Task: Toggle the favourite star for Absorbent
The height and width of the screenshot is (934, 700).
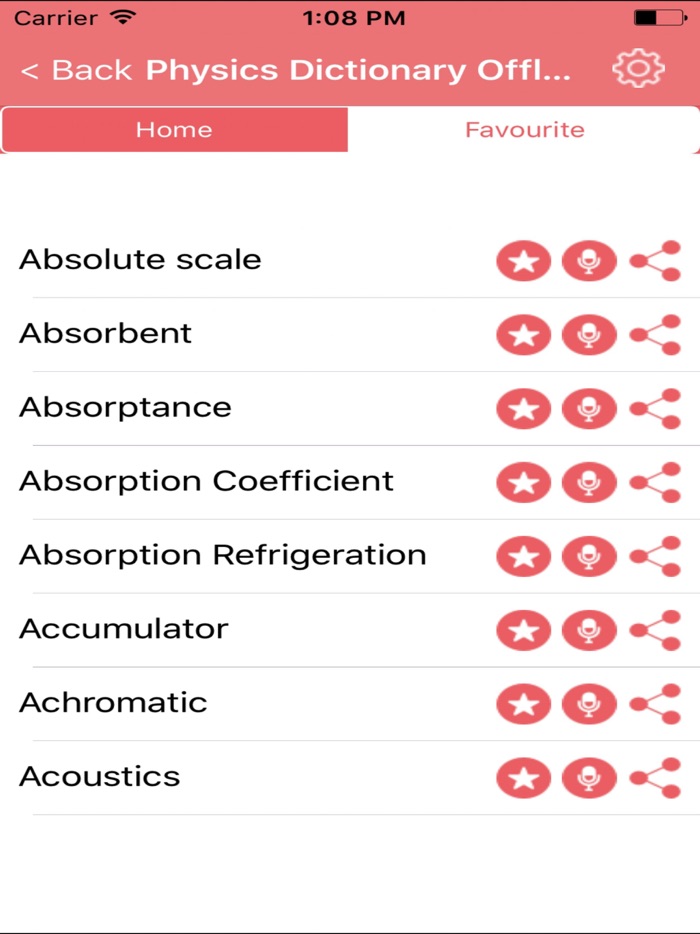Action: point(523,335)
